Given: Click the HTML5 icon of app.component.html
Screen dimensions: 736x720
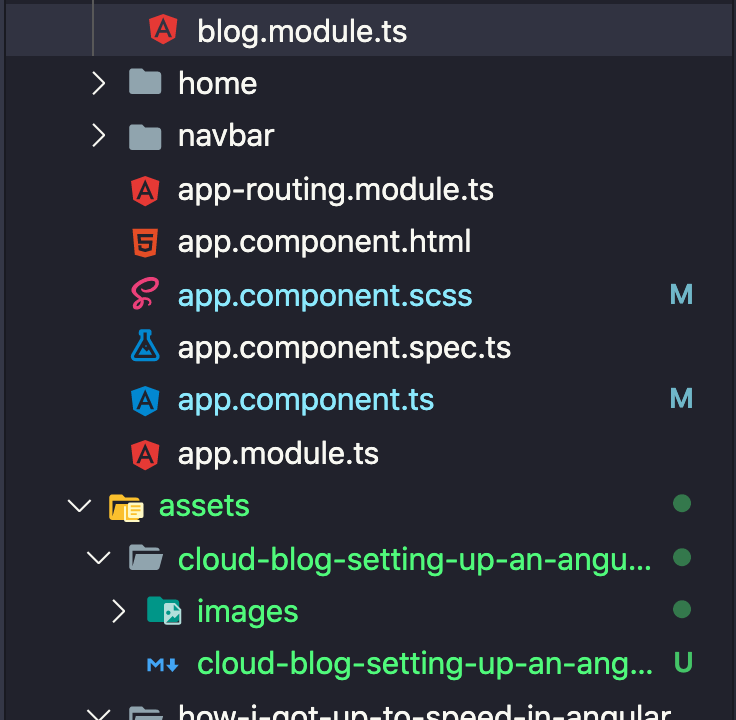Looking at the screenshot, I should click(x=145, y=243).
